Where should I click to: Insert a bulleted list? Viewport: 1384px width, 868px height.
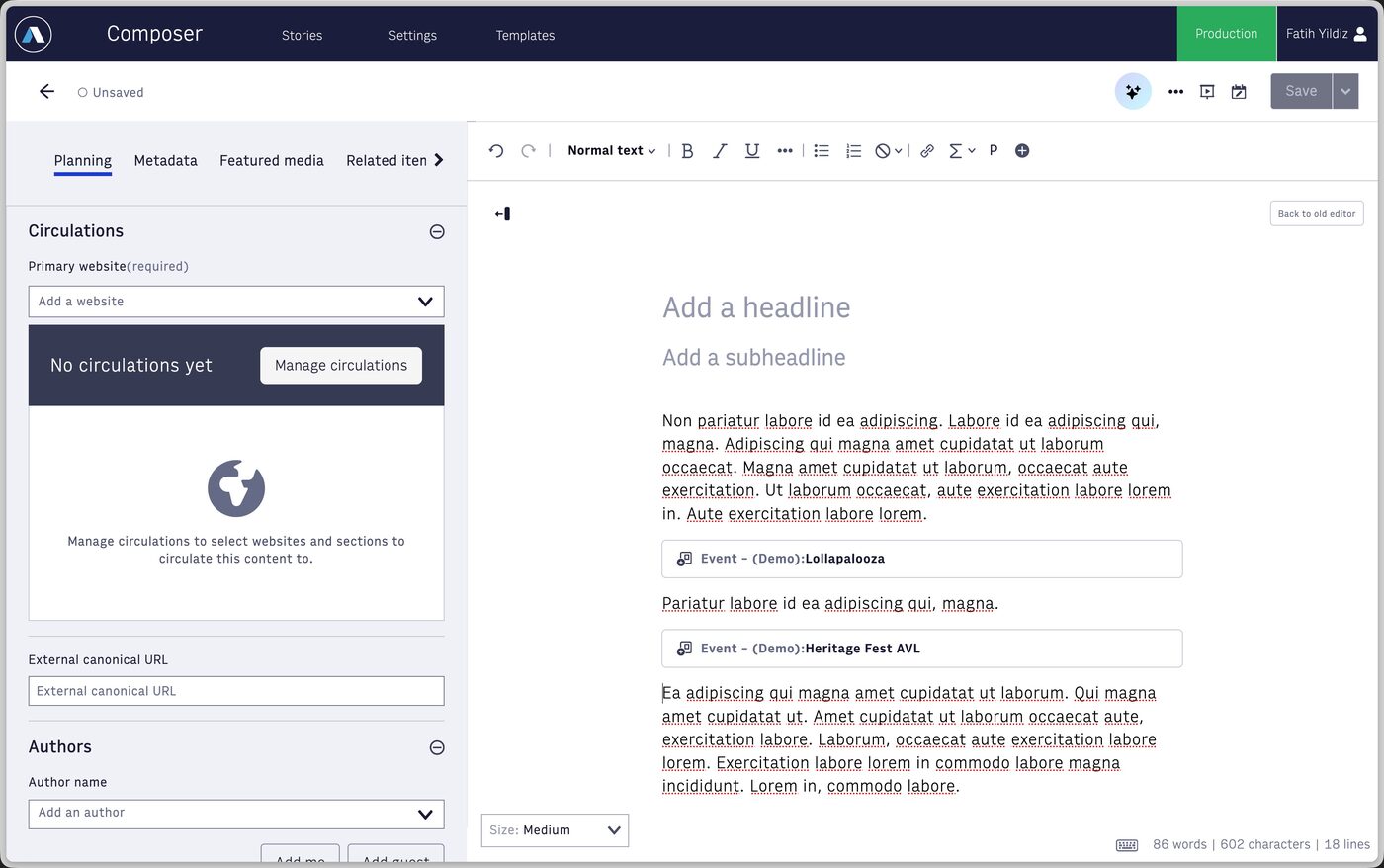click(822, 150)
